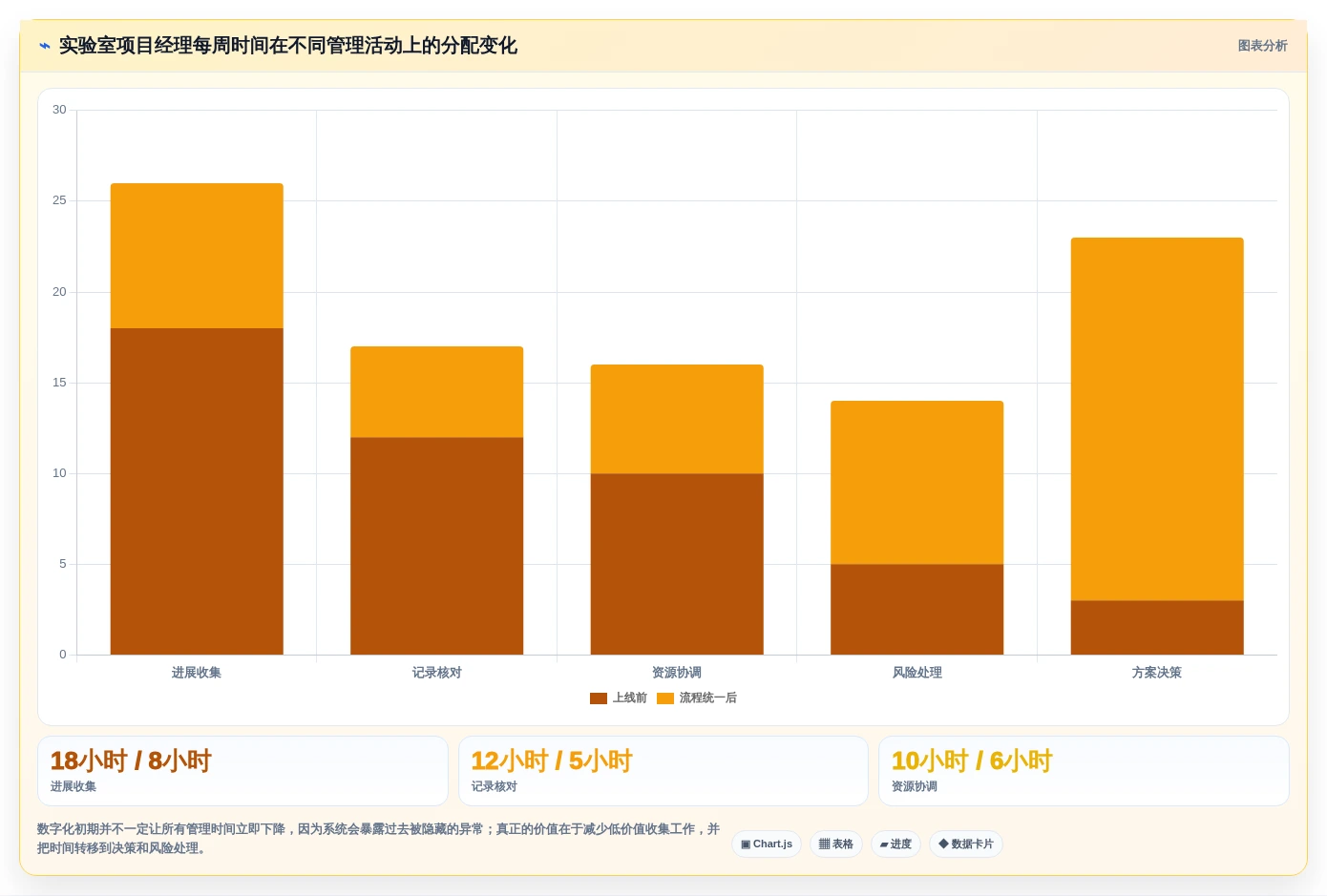This screenshot has width=1327, height=896.
Task: Click the y-axis value 5
Action: (63, 564)
